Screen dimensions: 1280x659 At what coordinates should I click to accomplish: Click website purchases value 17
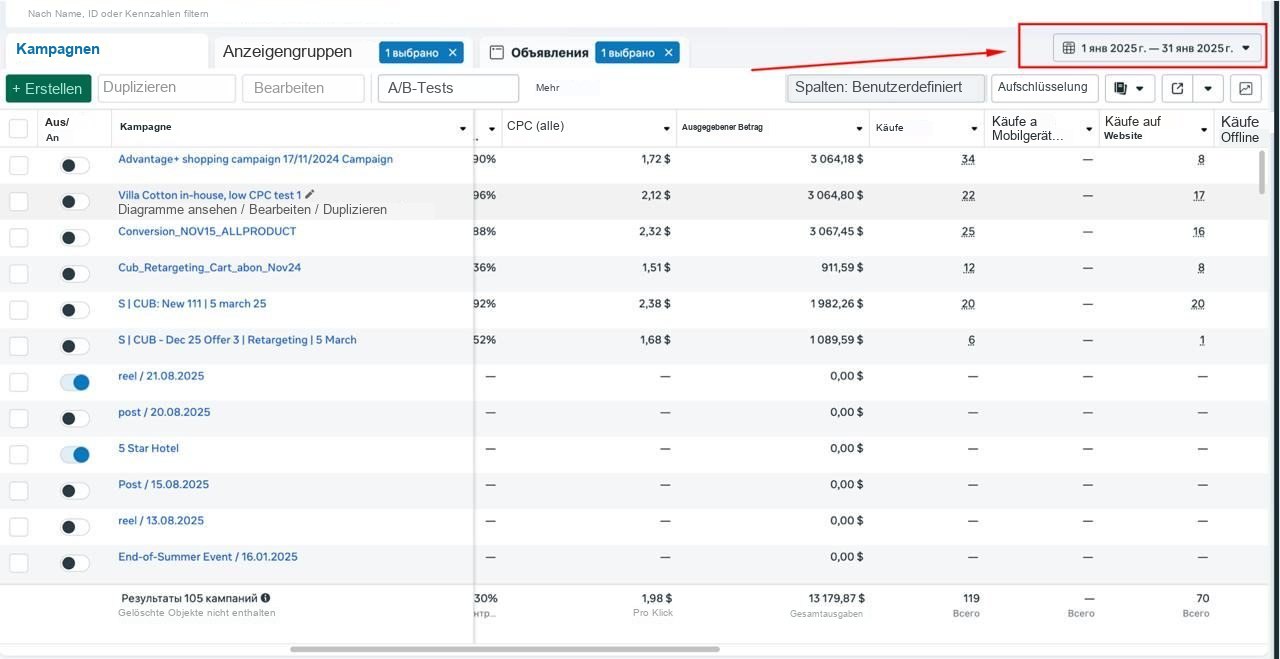1199,195
